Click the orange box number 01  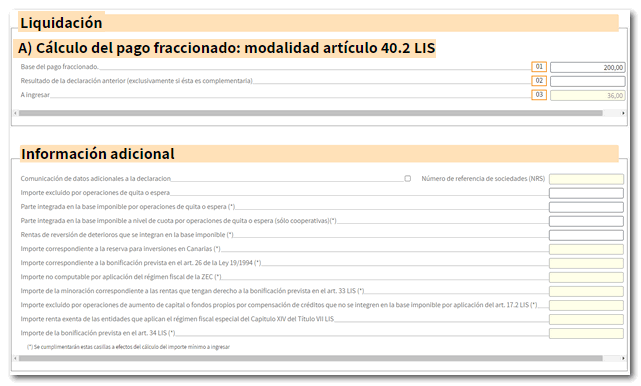point(539,67)
